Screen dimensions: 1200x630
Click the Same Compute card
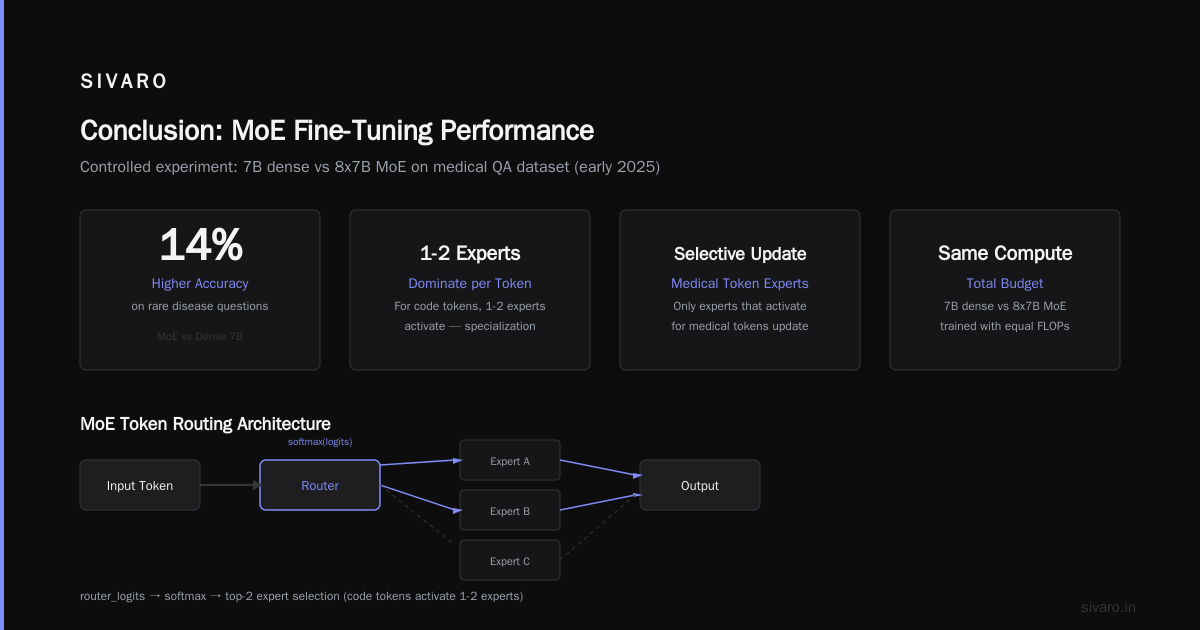pyautogui.click(x=1005, y=290)
